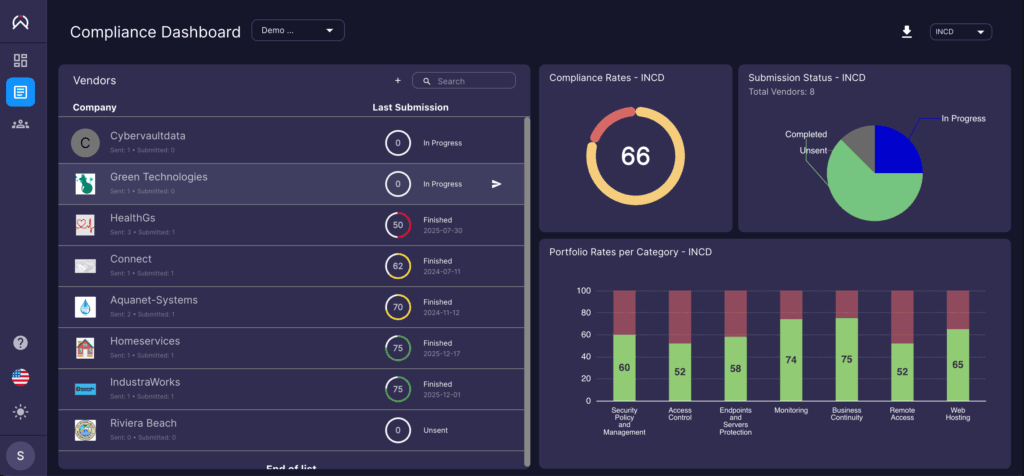Sort by Last Submission column header
Image resolution: width=1024 pixels, height=476 pixels.
pyautogui.click(x=410, y=107)
